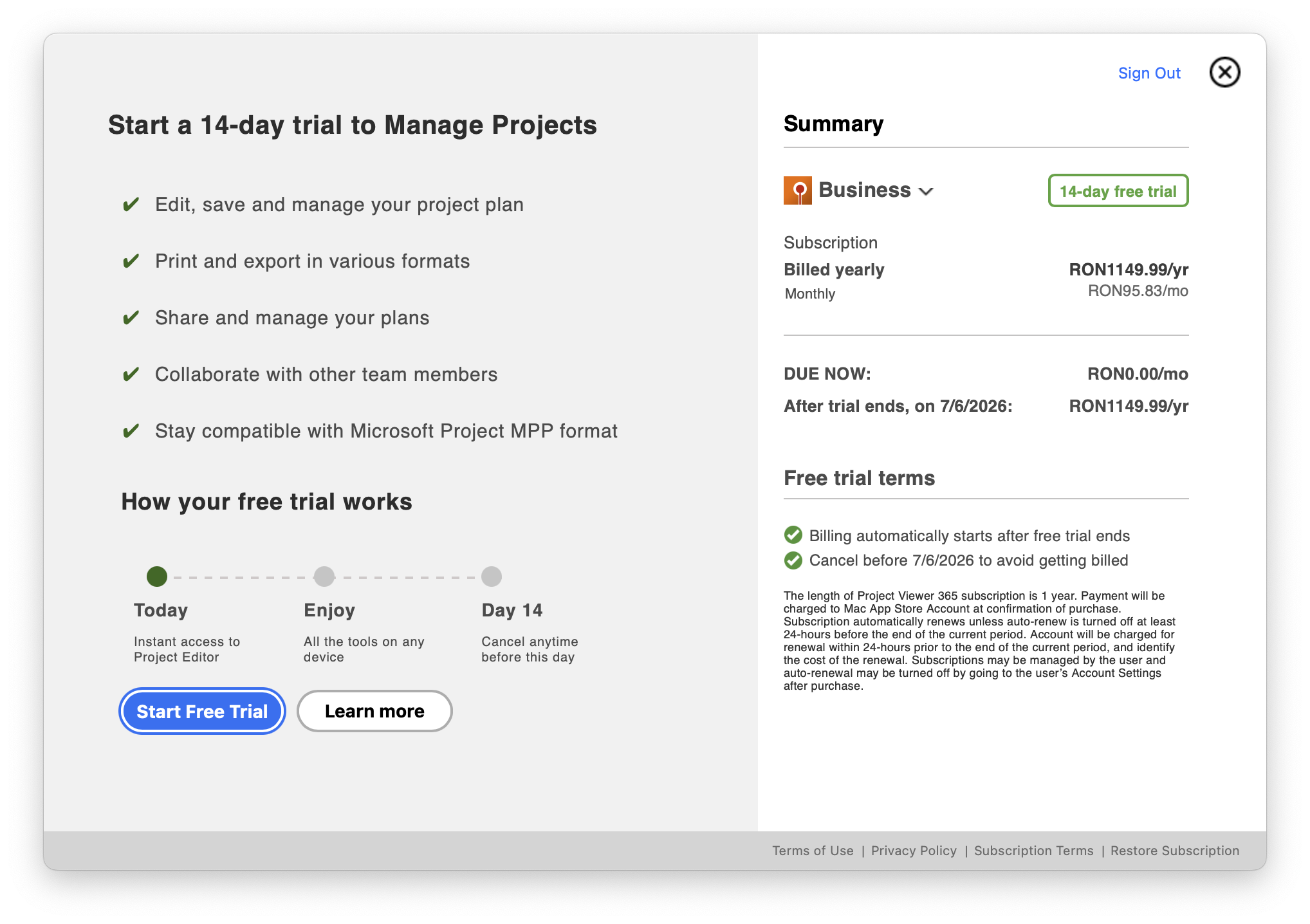
Task: Sign out of the account
Action: pos(1149,73)
